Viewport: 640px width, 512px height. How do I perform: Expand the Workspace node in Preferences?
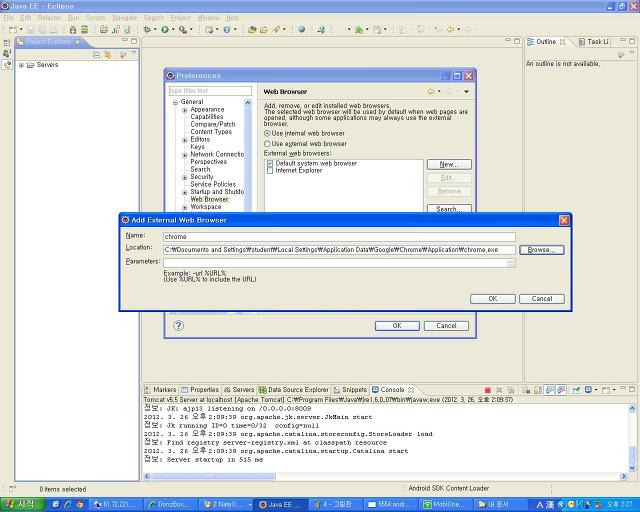[x=184, y=207]
